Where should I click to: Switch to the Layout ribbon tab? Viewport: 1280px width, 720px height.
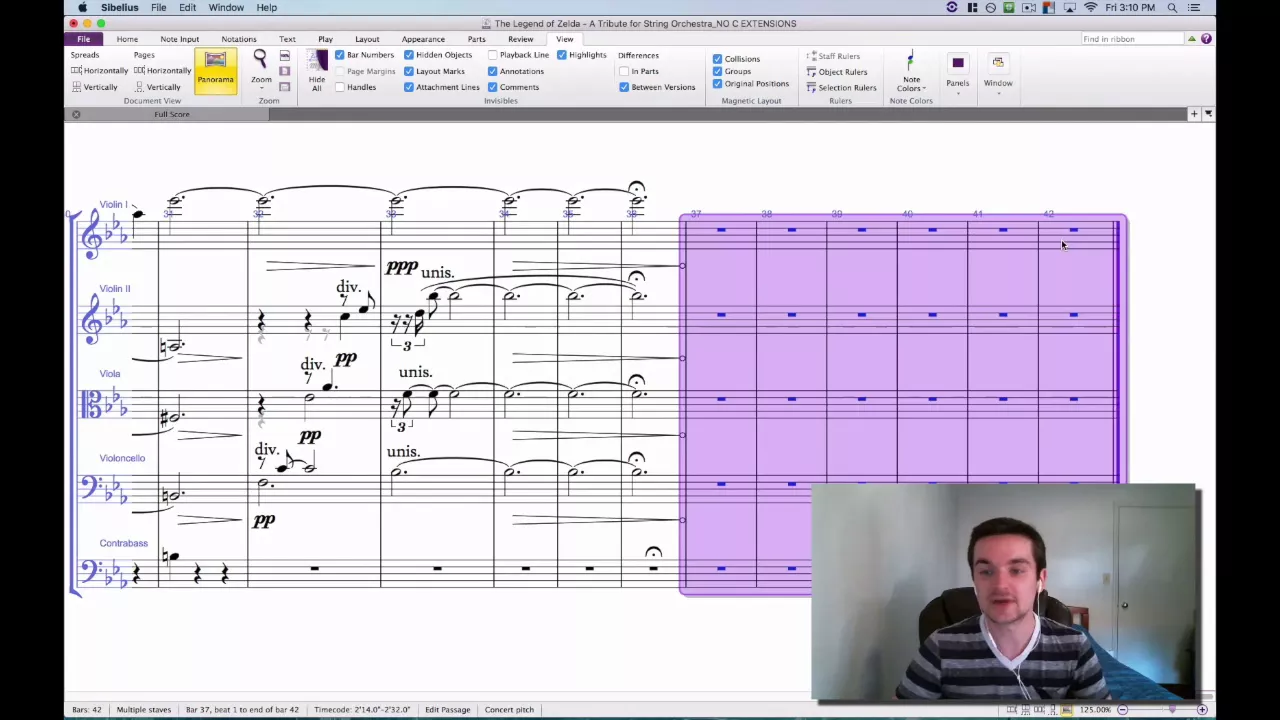pos(367,39)
